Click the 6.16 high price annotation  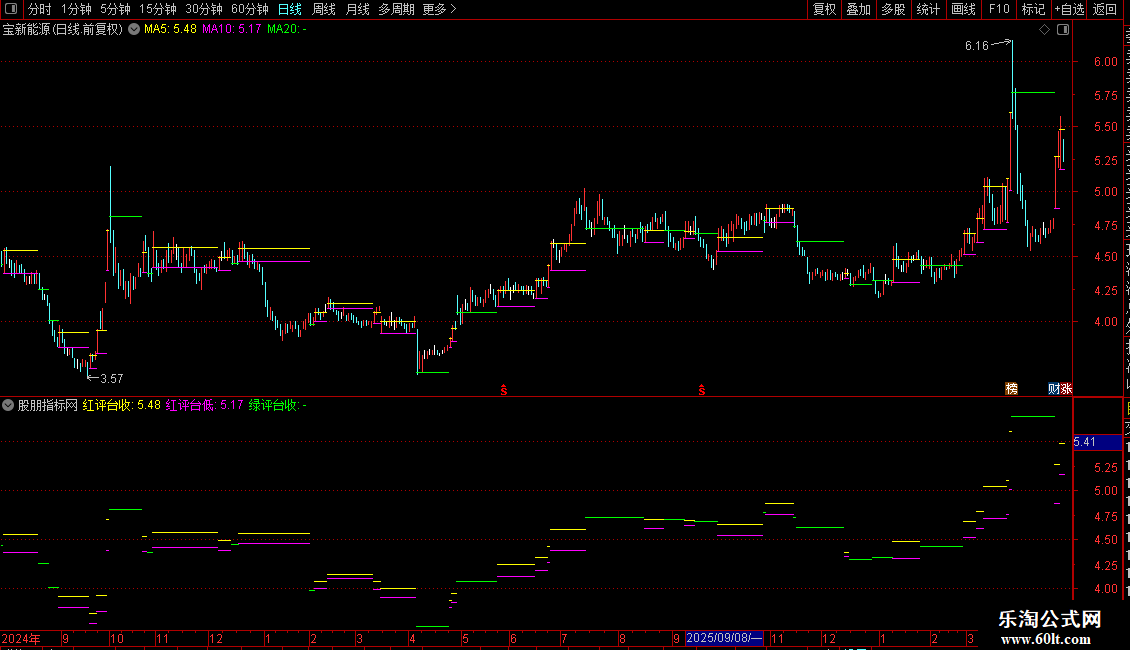[976, 46]
